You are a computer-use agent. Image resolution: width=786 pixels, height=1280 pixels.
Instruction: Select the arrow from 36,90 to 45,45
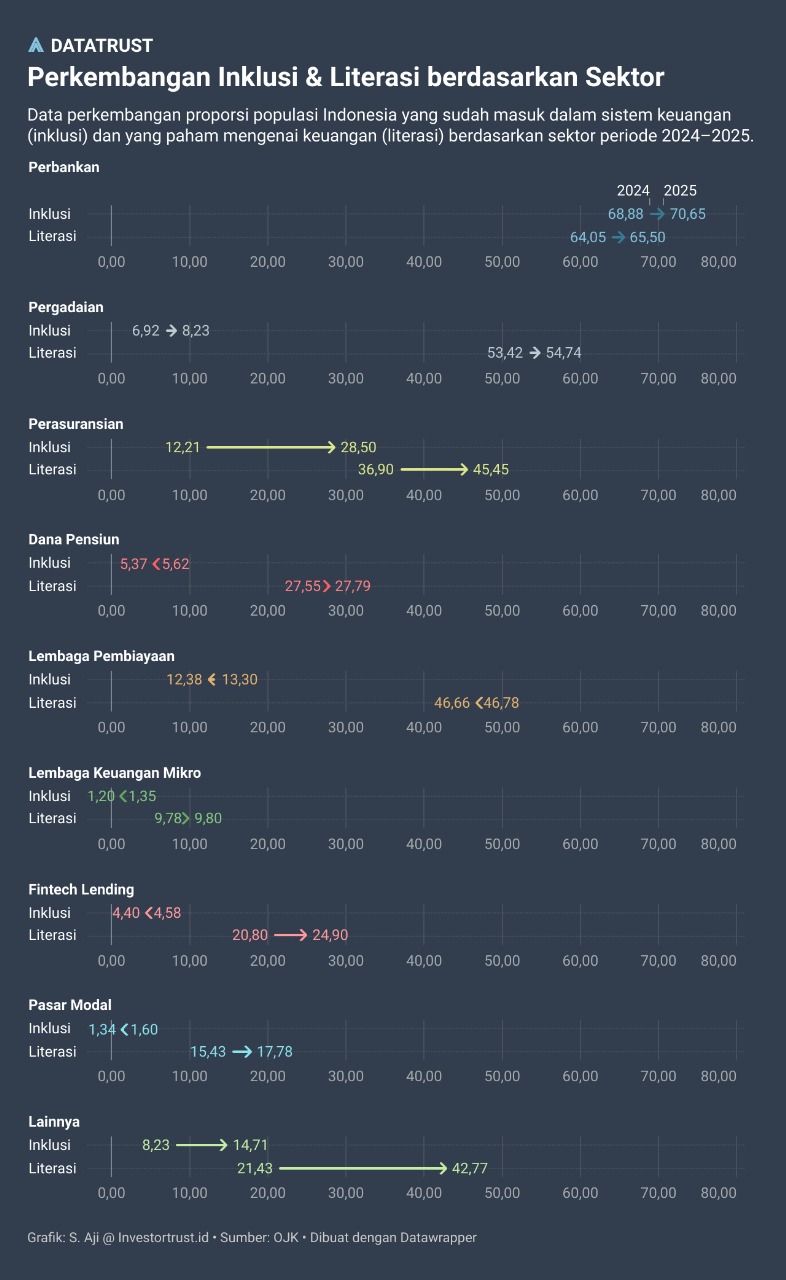point(434,469)
